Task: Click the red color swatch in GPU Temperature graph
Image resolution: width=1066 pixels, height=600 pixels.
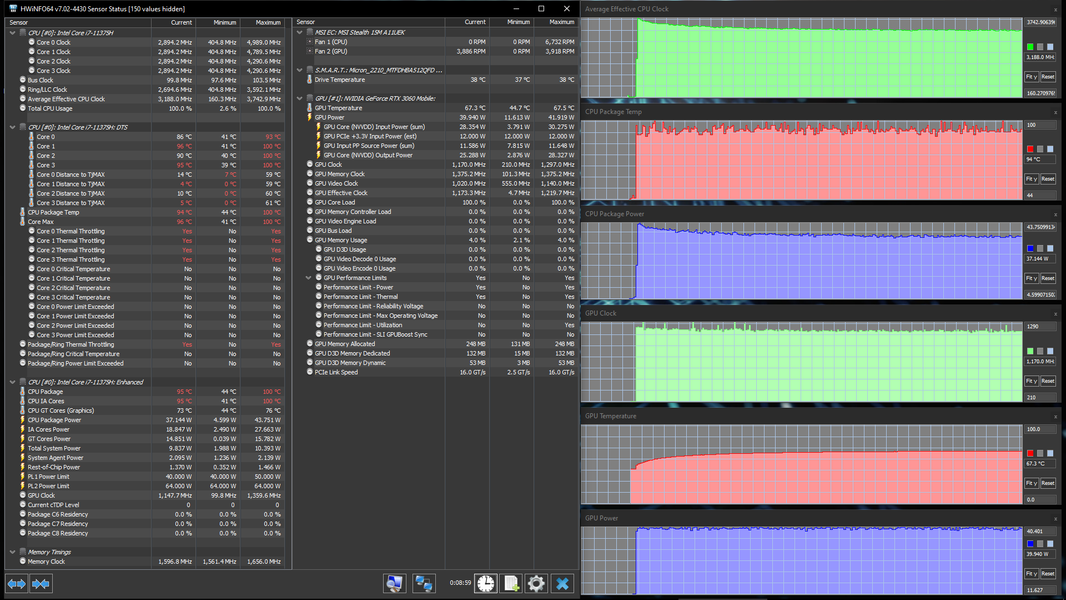Action: (x=1030, y=453)
